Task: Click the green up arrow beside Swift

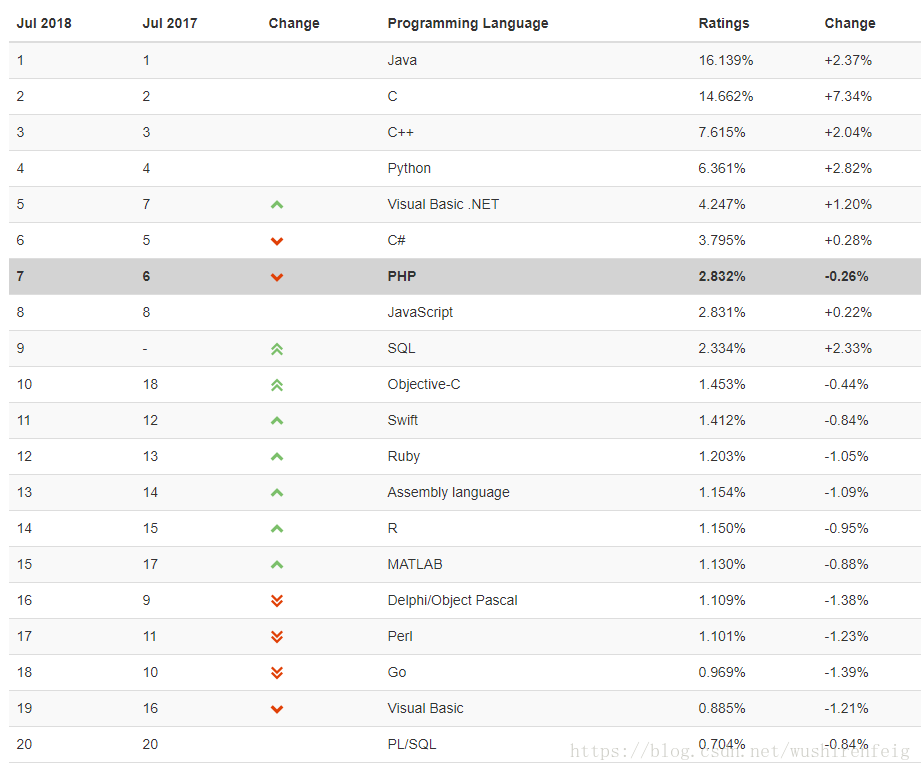Action: 277,421
